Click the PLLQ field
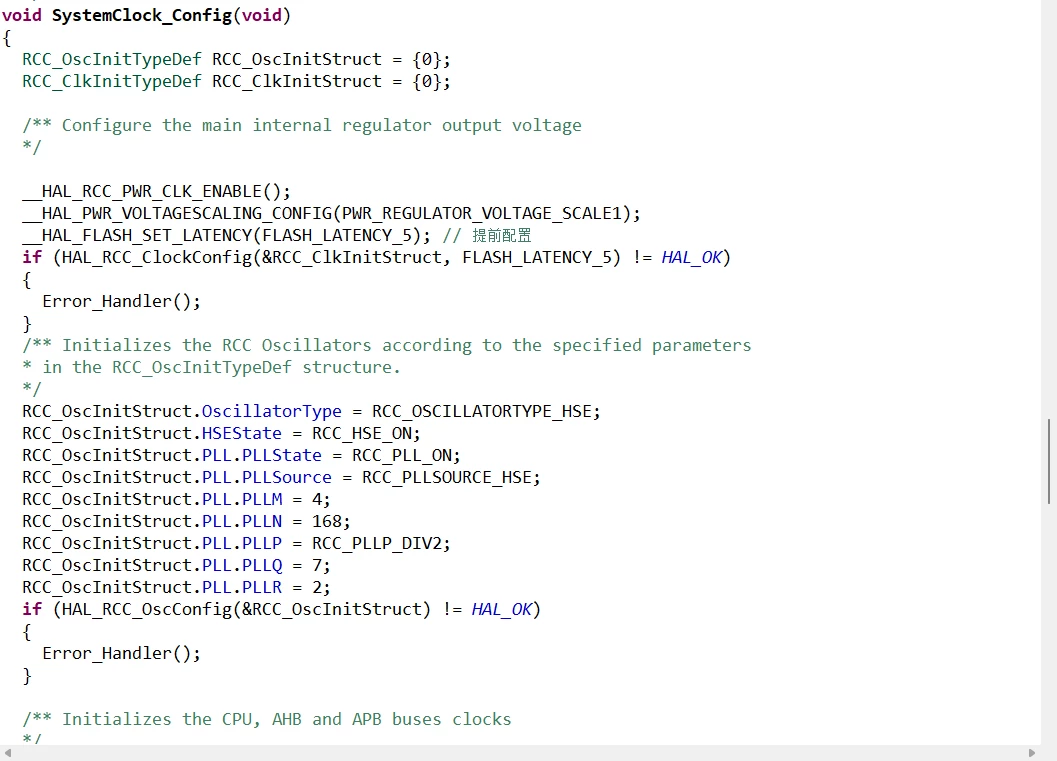 pos(262,566)
